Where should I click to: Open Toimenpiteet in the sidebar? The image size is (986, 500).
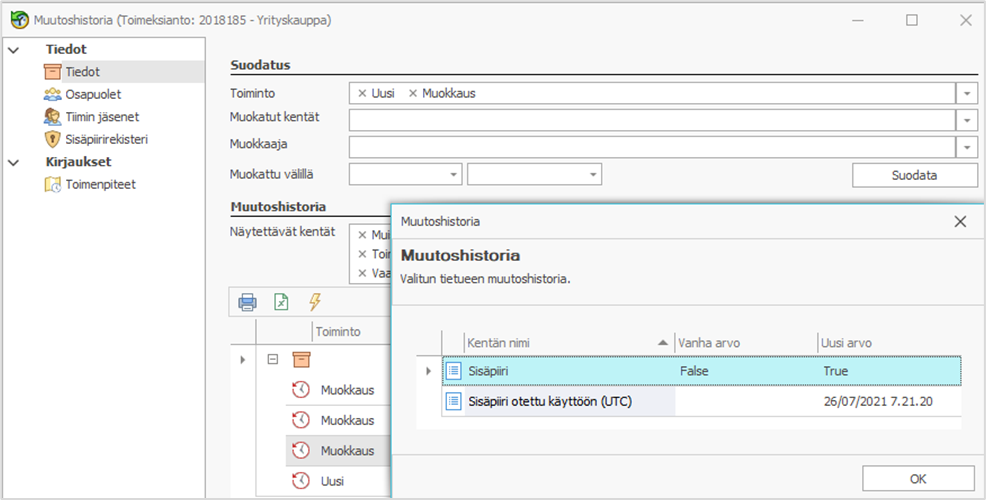[x=100, y=184]
